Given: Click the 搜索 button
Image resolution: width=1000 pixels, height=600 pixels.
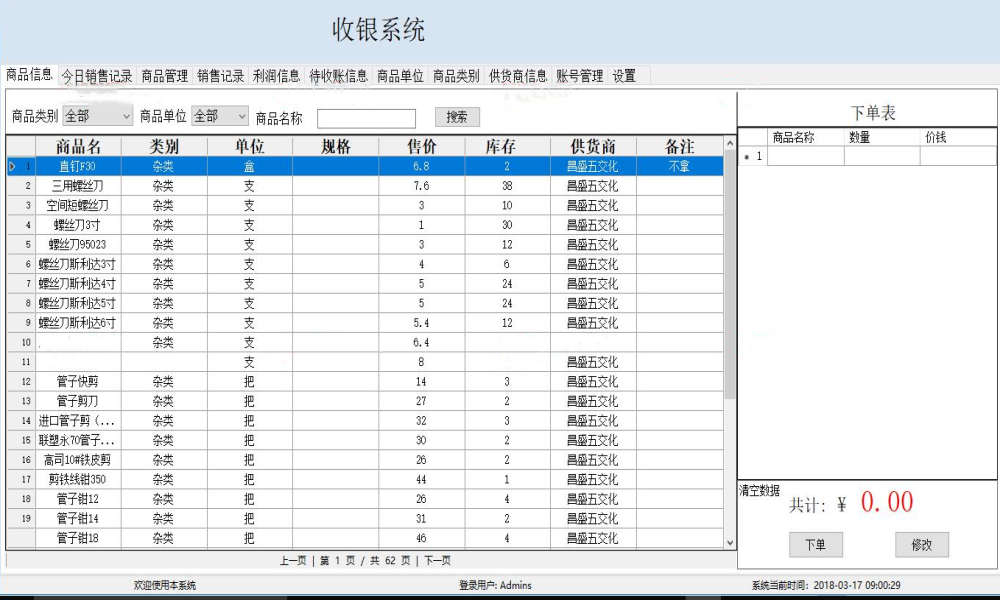Looking at the screenshot, I should pyautogui.click(x=457, y=117).
